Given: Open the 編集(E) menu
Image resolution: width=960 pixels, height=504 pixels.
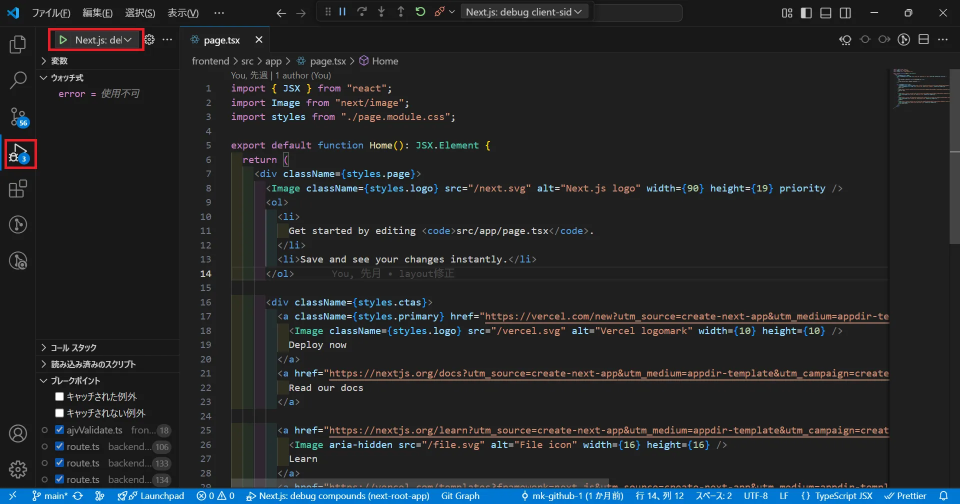Looking at the screenshot, I should (97, 13).
